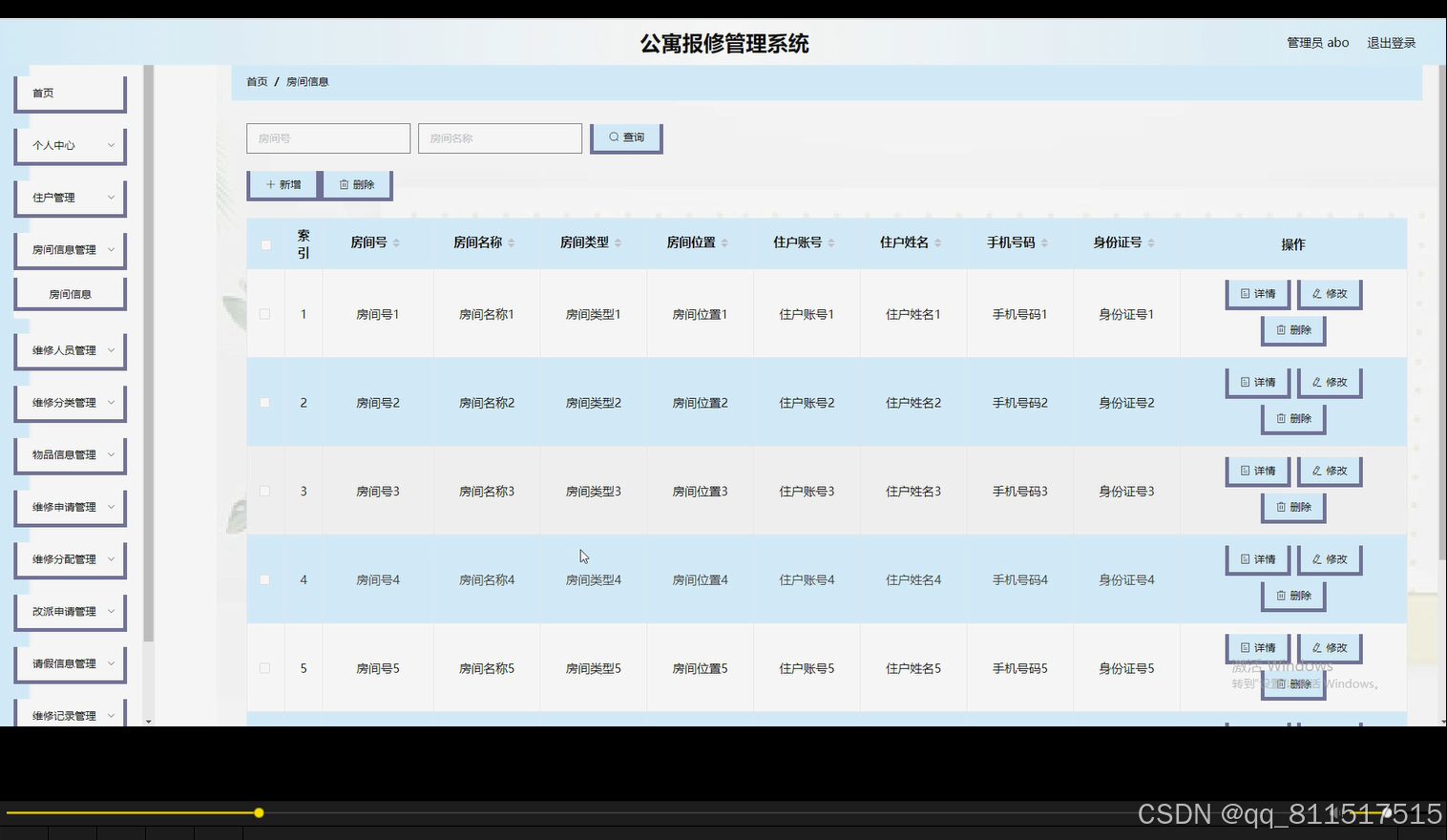Sort by 房间类型 column arrows
Viewport: 1447px width, 840px height.
pos(618,243)
